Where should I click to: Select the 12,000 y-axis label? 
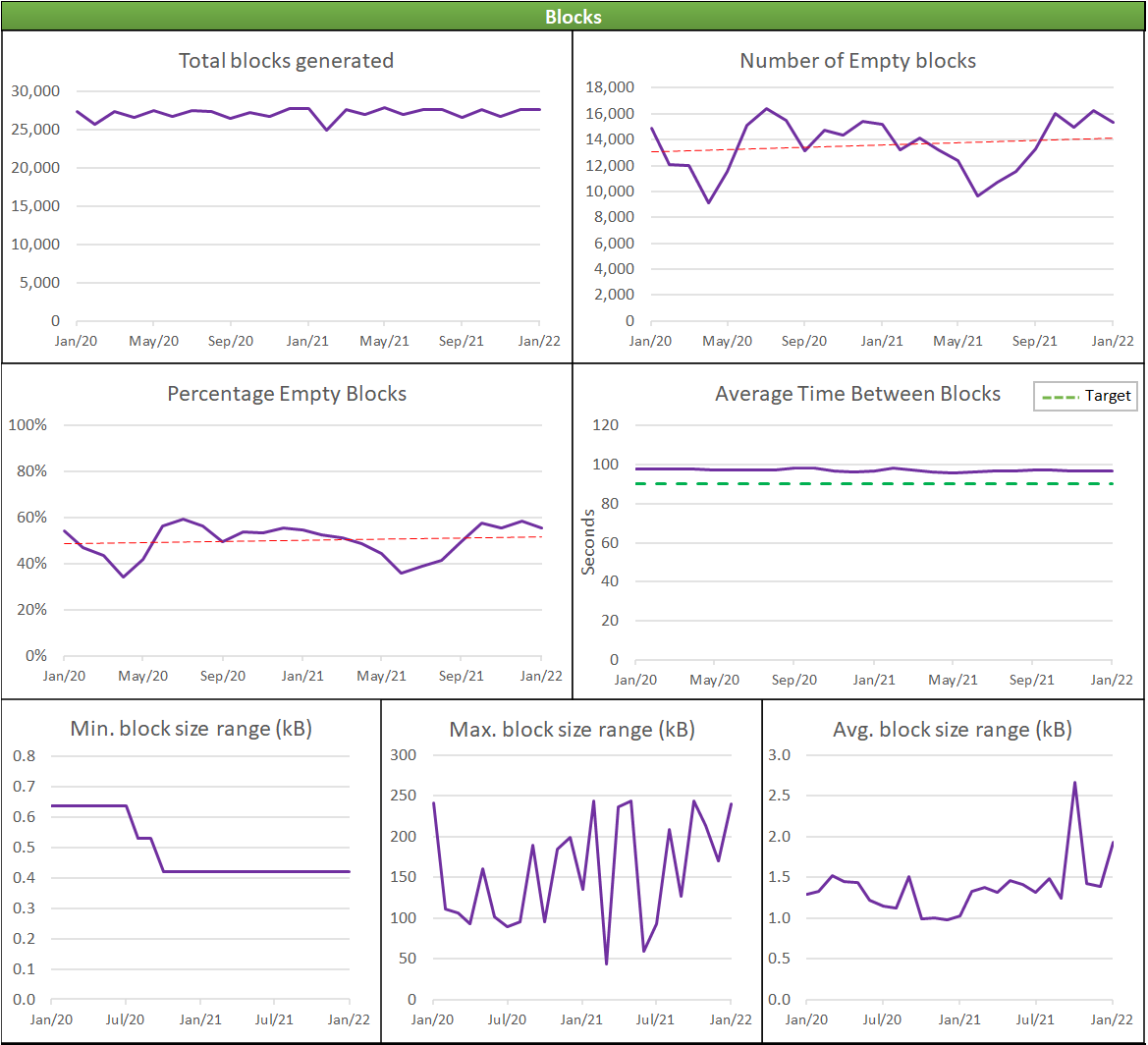(610, 166)
